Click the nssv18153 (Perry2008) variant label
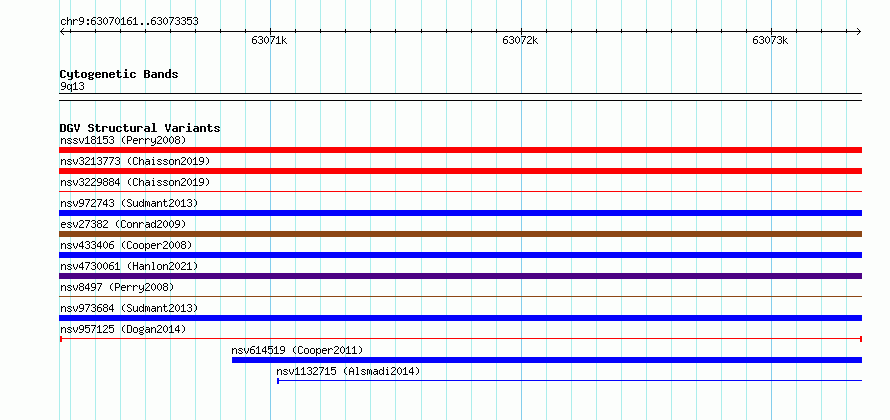This screenshot has height=420, width=890. (123, 140)
